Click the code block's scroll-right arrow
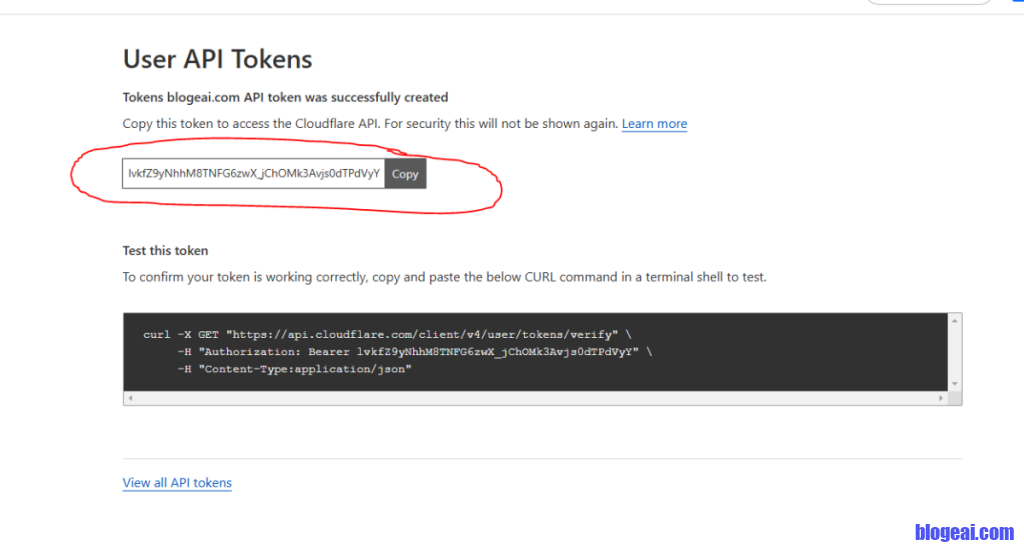 pos(941,398)
